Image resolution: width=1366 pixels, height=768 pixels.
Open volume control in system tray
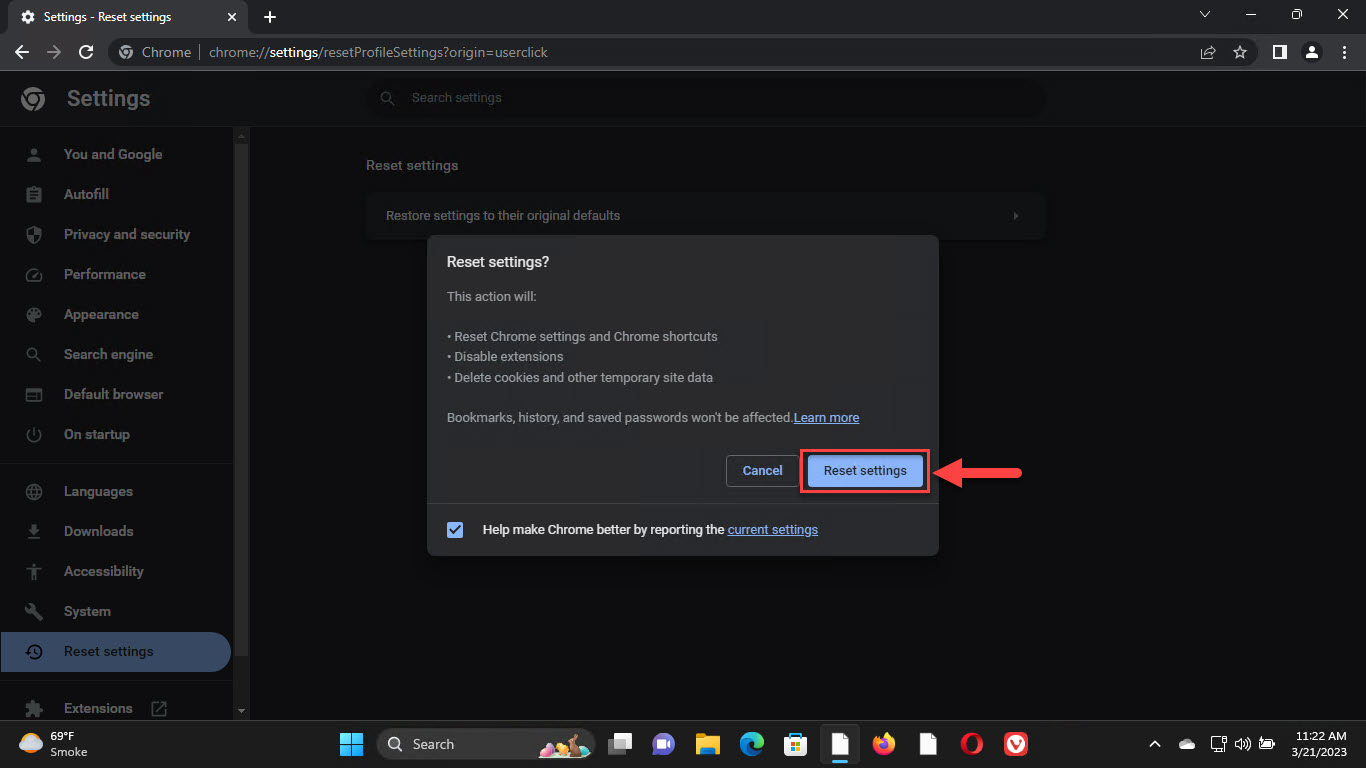tap(1243, 744)
